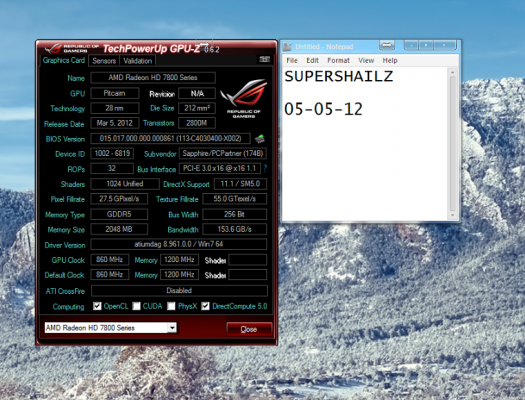Click the Default Clock field 860 MHz
The width and height of the screenshot is (525, 400).
point(110,275)
